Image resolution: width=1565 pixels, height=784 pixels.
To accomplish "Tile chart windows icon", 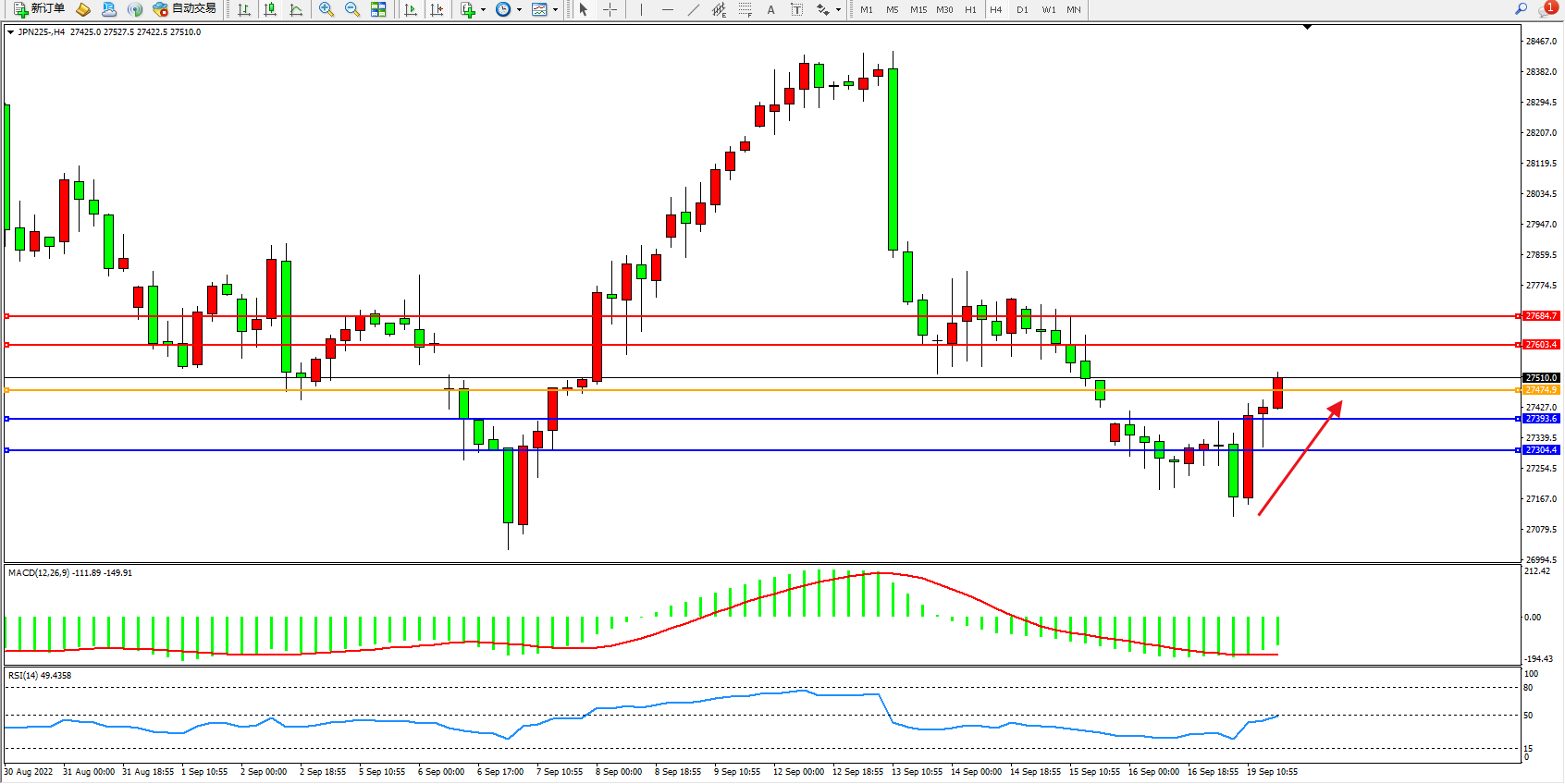I will point(378,9).
